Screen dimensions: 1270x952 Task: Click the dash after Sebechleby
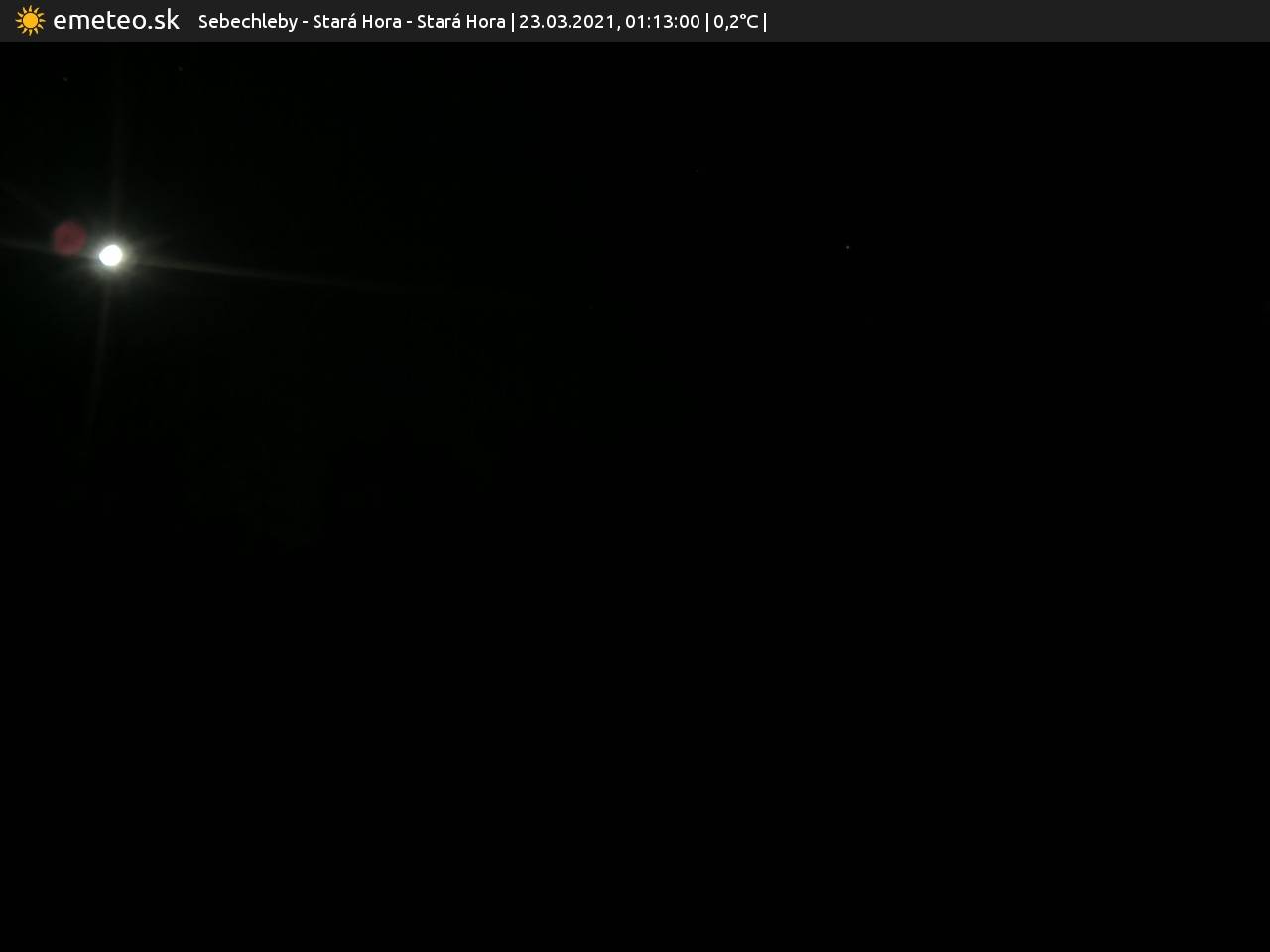point(305,22)
